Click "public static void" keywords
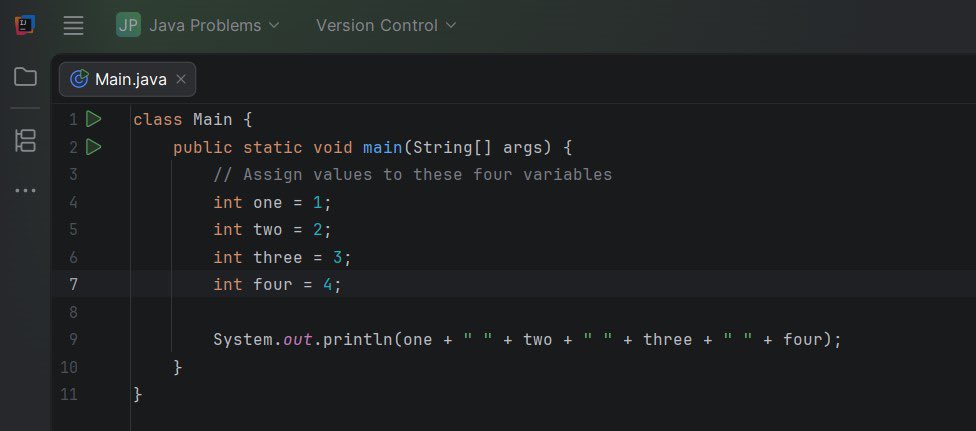 tap(263, 148)
